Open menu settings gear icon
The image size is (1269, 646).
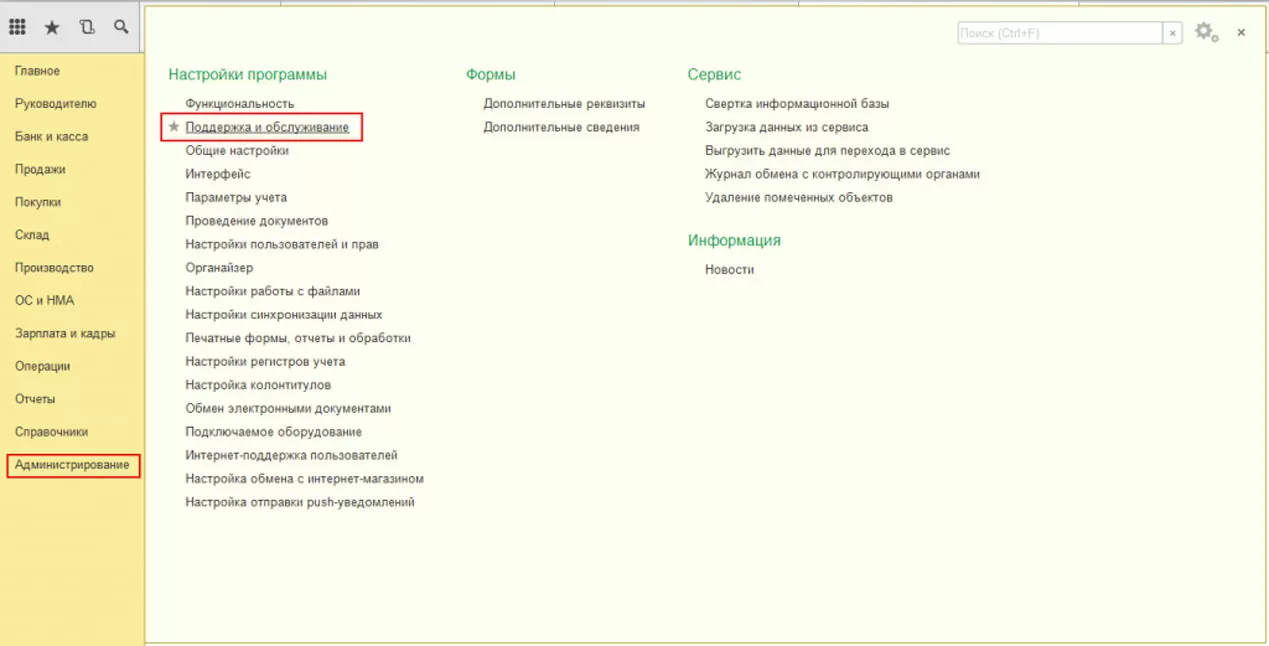[x=1206, y=32]
